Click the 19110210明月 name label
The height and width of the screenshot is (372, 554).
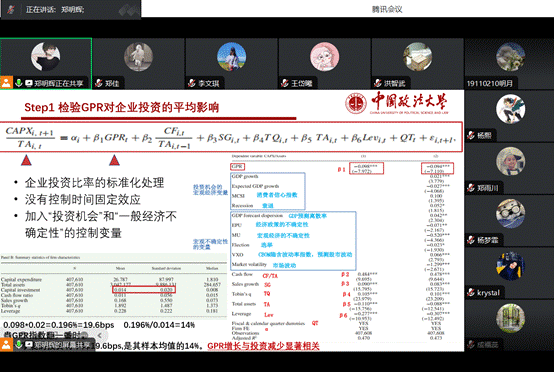pos(490,84)
